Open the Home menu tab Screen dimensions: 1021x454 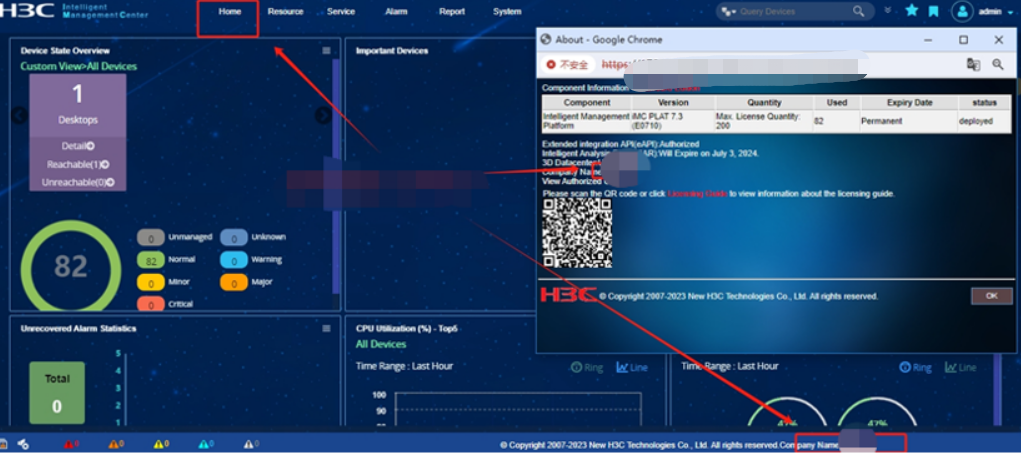tap(229, 12)
